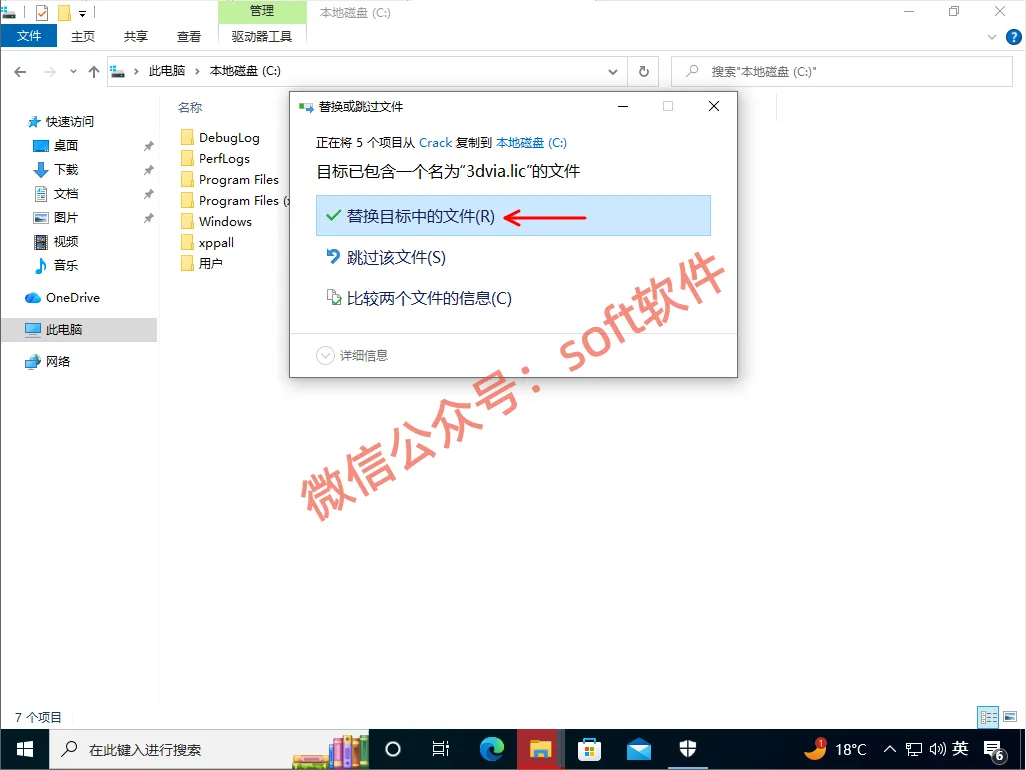Choose Replace the file in destination option
This screenshot has height=770, width=1026.
(513, 216)
